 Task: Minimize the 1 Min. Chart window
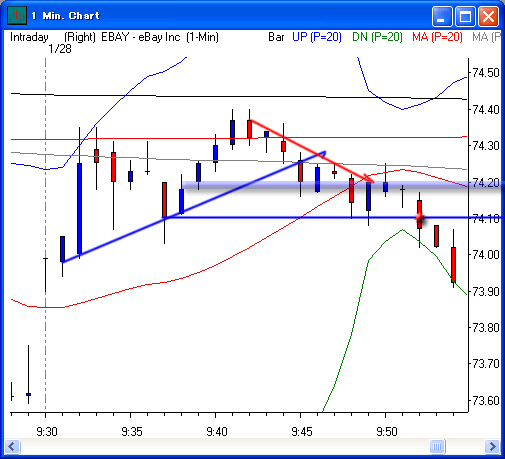point(442,16)
